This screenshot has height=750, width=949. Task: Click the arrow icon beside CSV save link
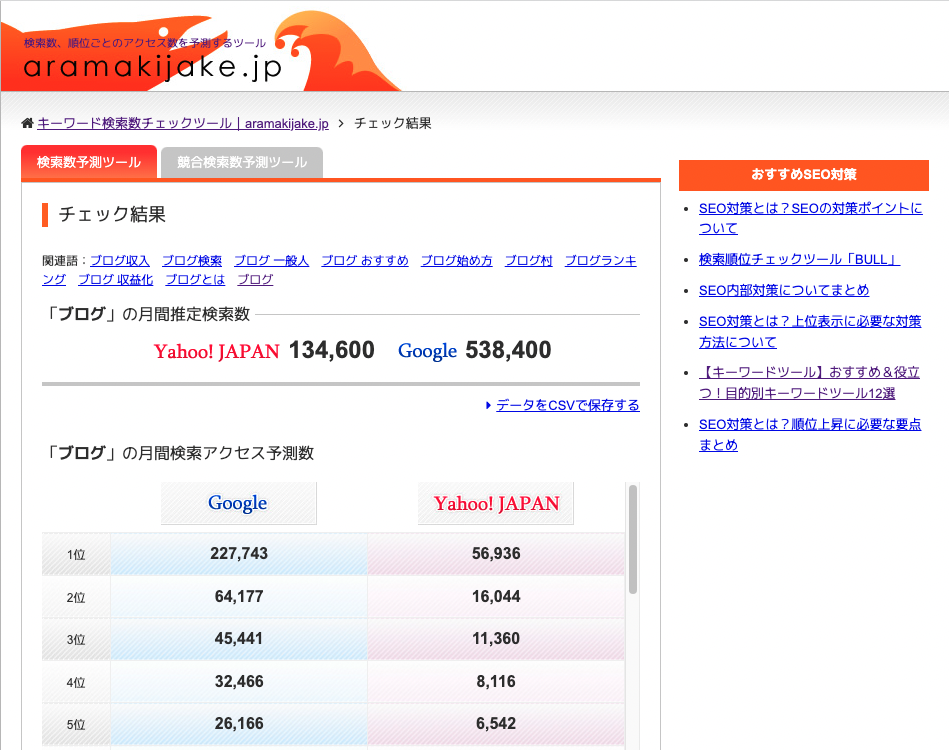coord(488,406)
